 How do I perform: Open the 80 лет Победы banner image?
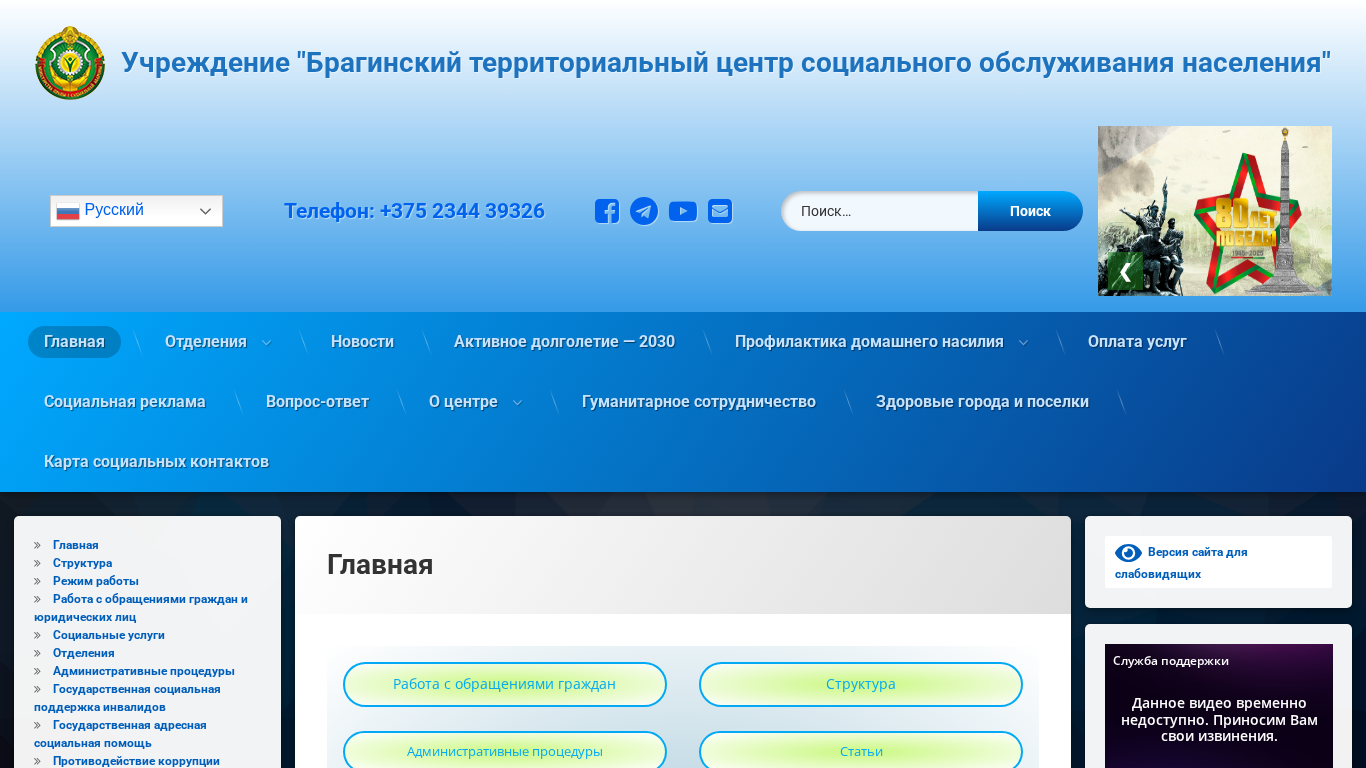(x=1215, y=211)
